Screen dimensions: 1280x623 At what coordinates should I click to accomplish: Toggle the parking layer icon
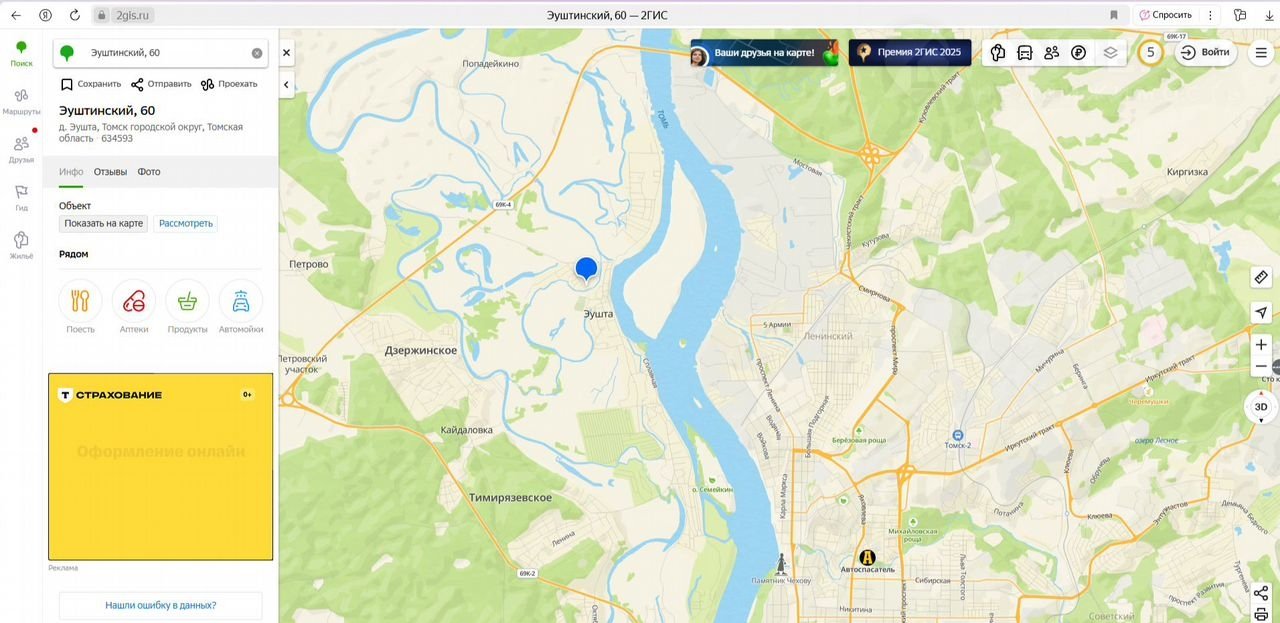tap(1078, 53)
